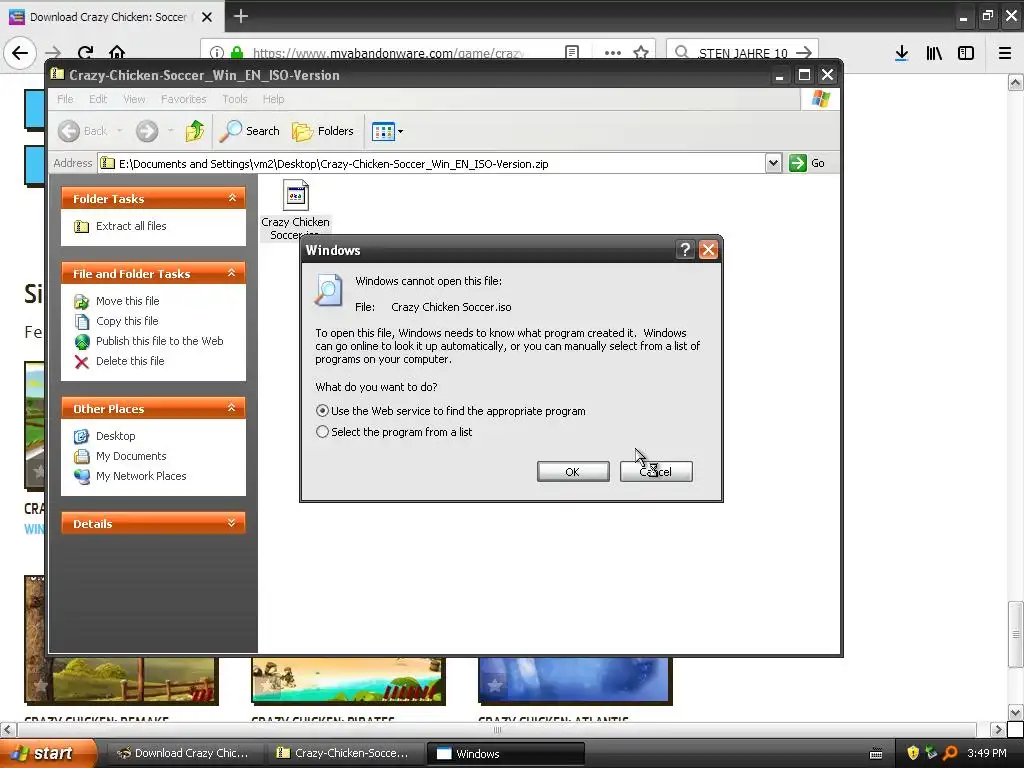Open Firefox downloads arrow icon

[901, 53]
